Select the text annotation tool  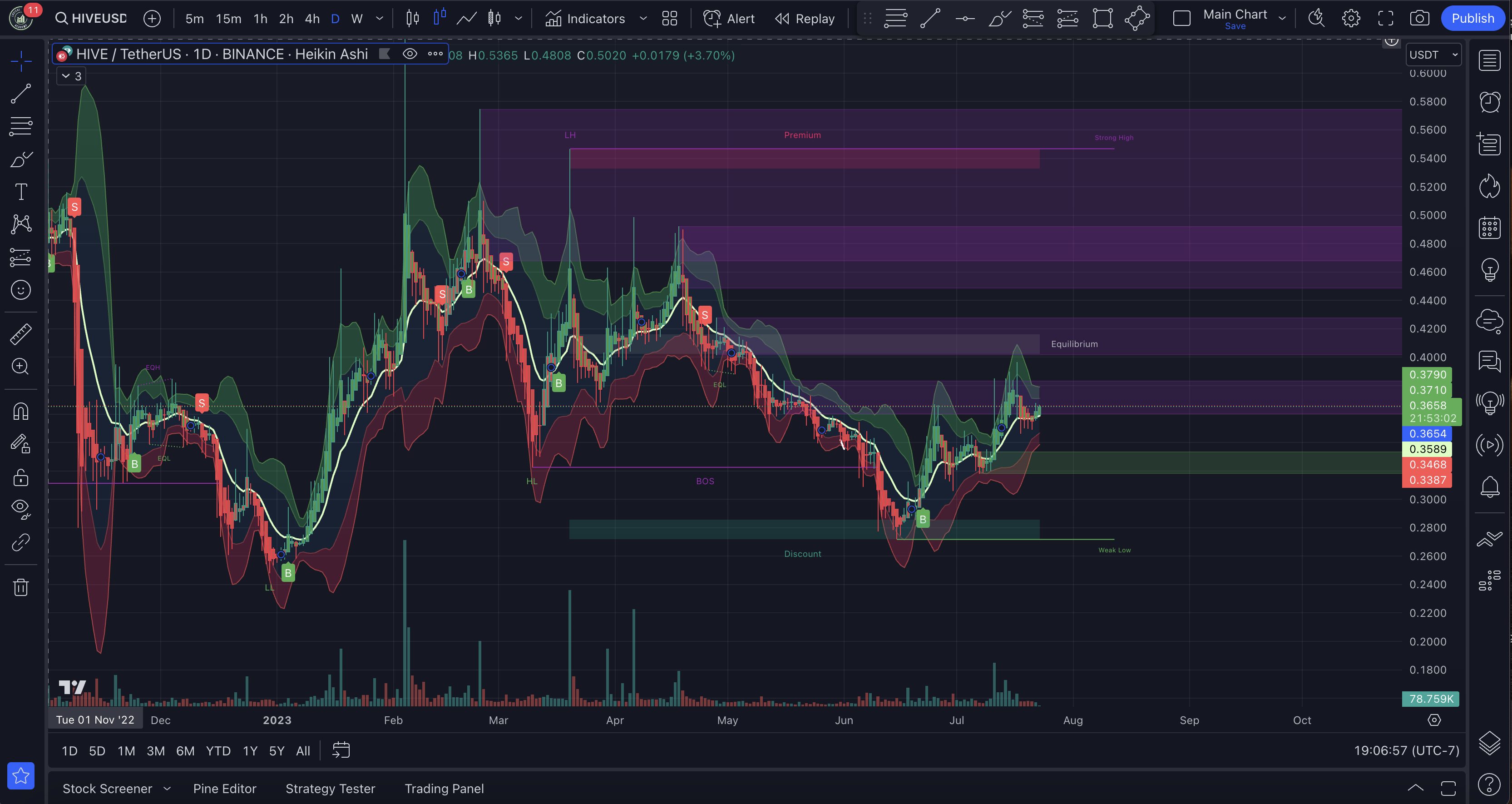tap(21, 191)
